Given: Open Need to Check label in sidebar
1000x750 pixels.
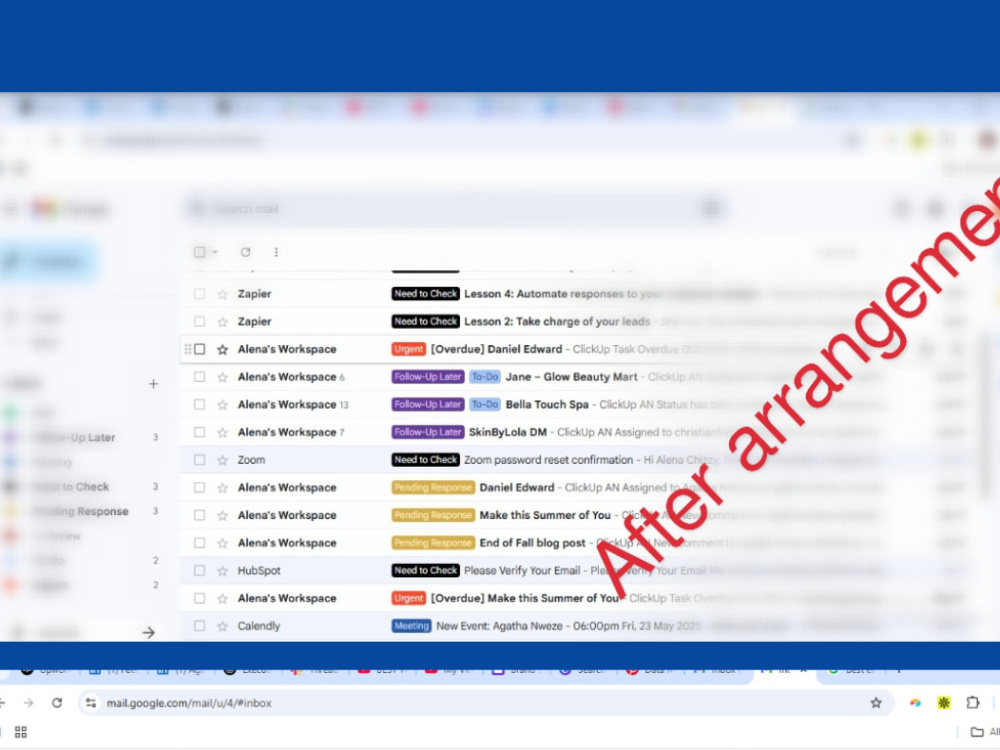Looking at the screenshot, I should pos(71,487).
